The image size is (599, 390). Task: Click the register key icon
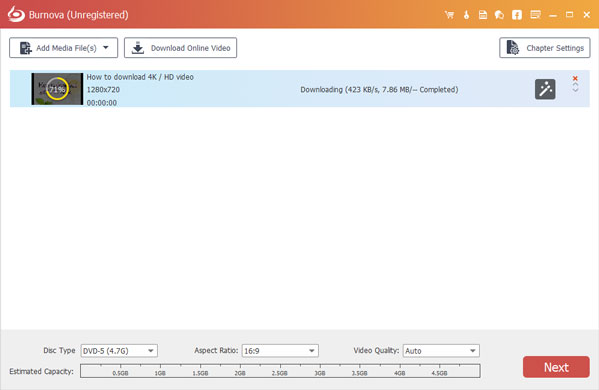pyautogui.click(x=466, y=15)
